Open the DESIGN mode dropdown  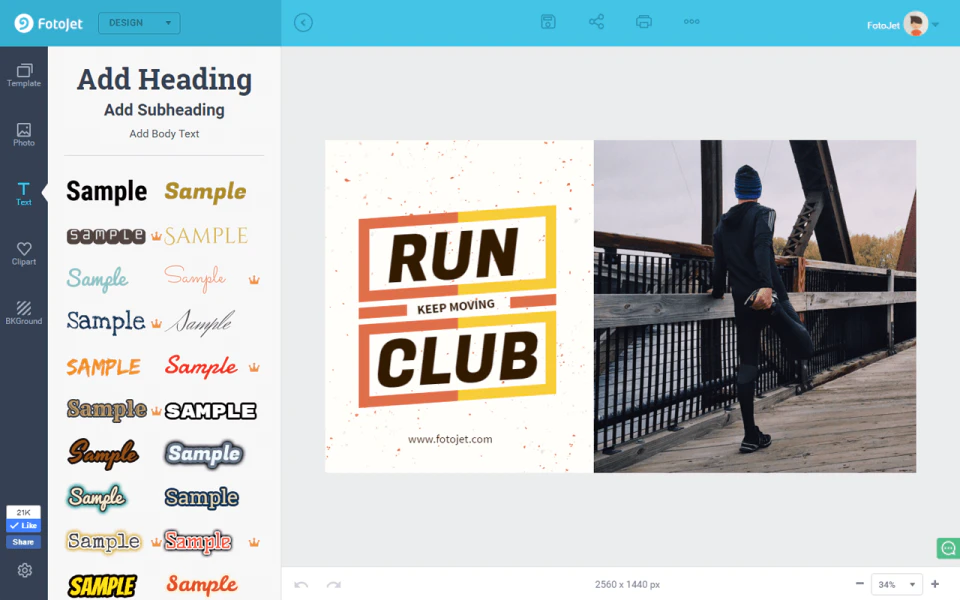click(139, 22)
